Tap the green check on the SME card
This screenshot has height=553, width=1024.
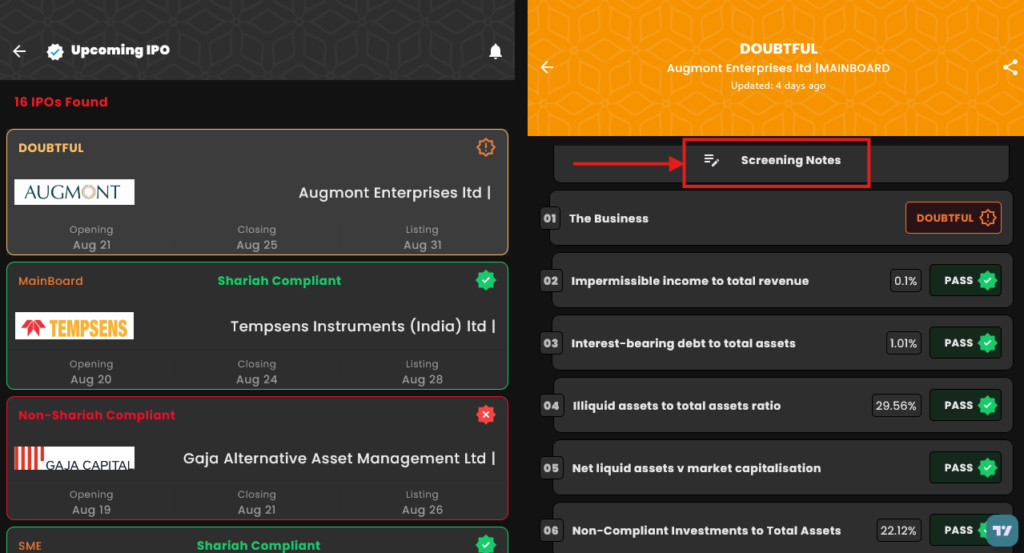485,544
